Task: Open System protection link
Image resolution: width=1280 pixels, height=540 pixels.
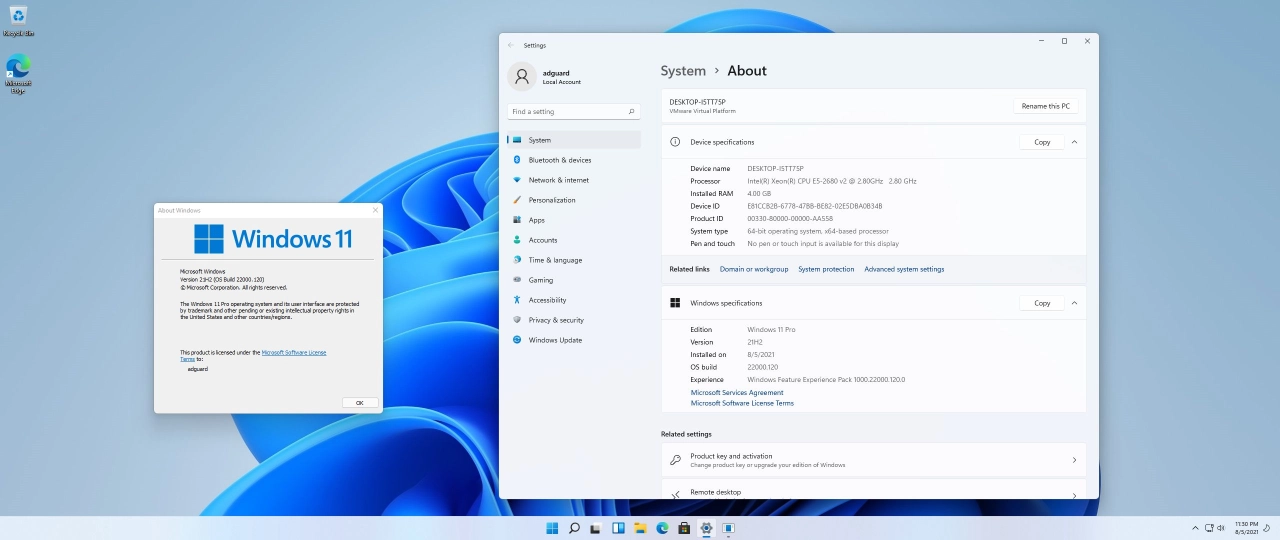Action: pyautogui.click(x=826, y=269)
